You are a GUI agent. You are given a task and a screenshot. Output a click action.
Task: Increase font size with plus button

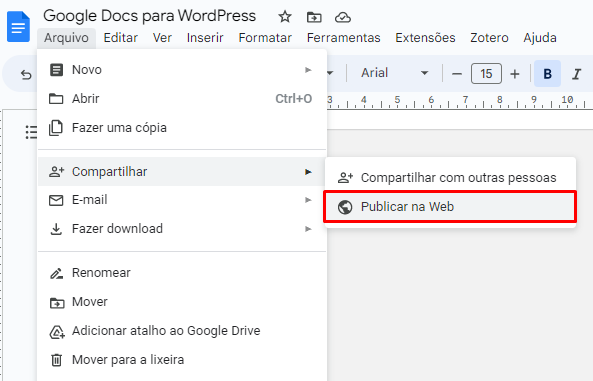pyautogui.click(x=514, y=74)
